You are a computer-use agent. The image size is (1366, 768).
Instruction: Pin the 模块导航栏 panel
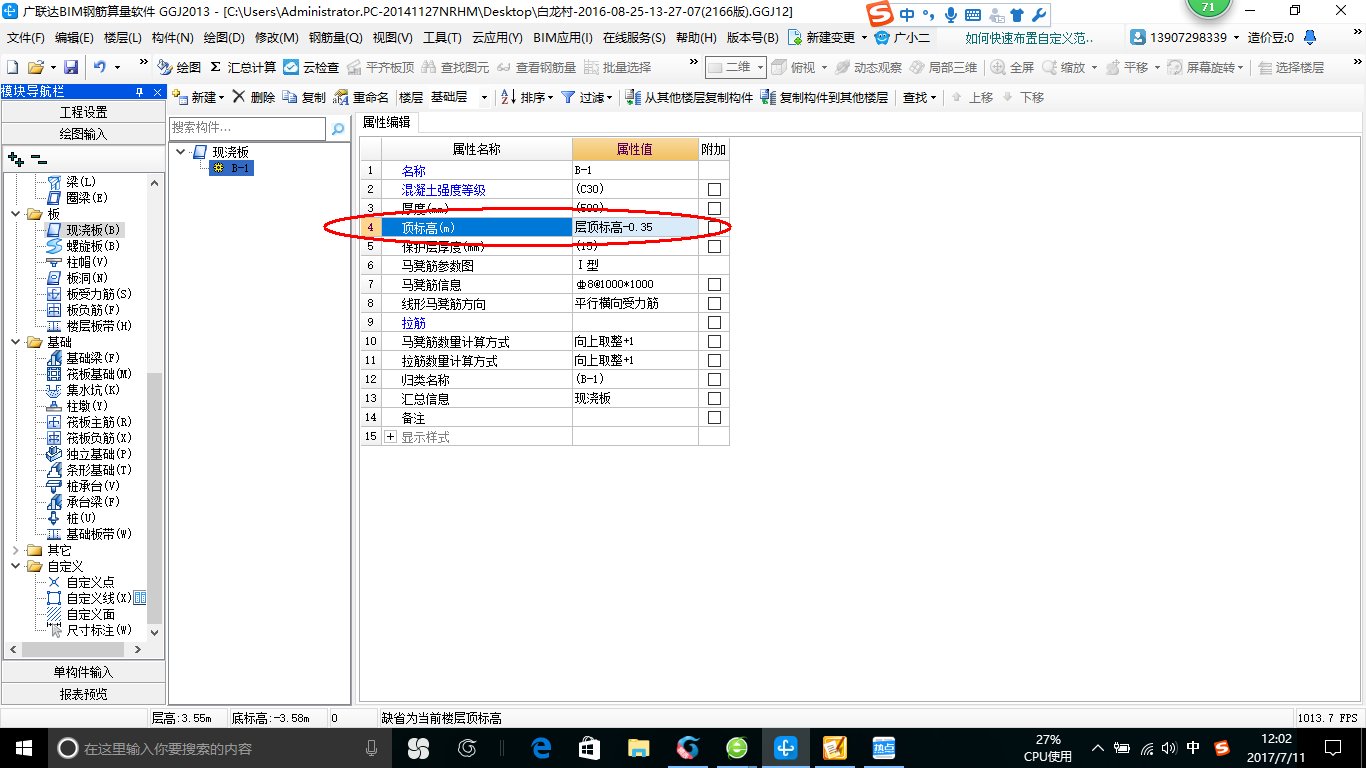(x=140, y=92)
